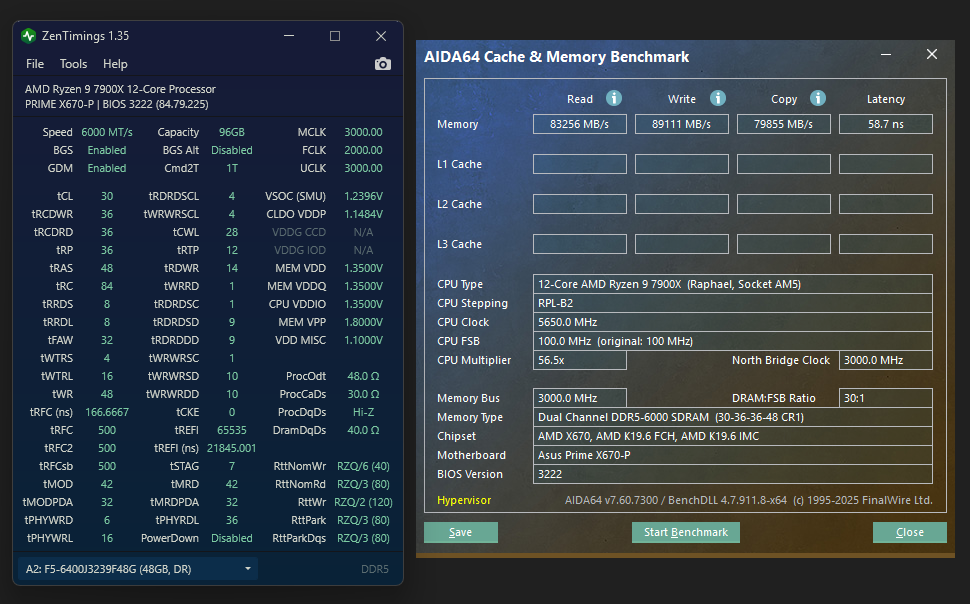Click the Memory Write field 89111 MB/s
The width and height of the screenshot is (970, 604).
[x=682, y=124]
